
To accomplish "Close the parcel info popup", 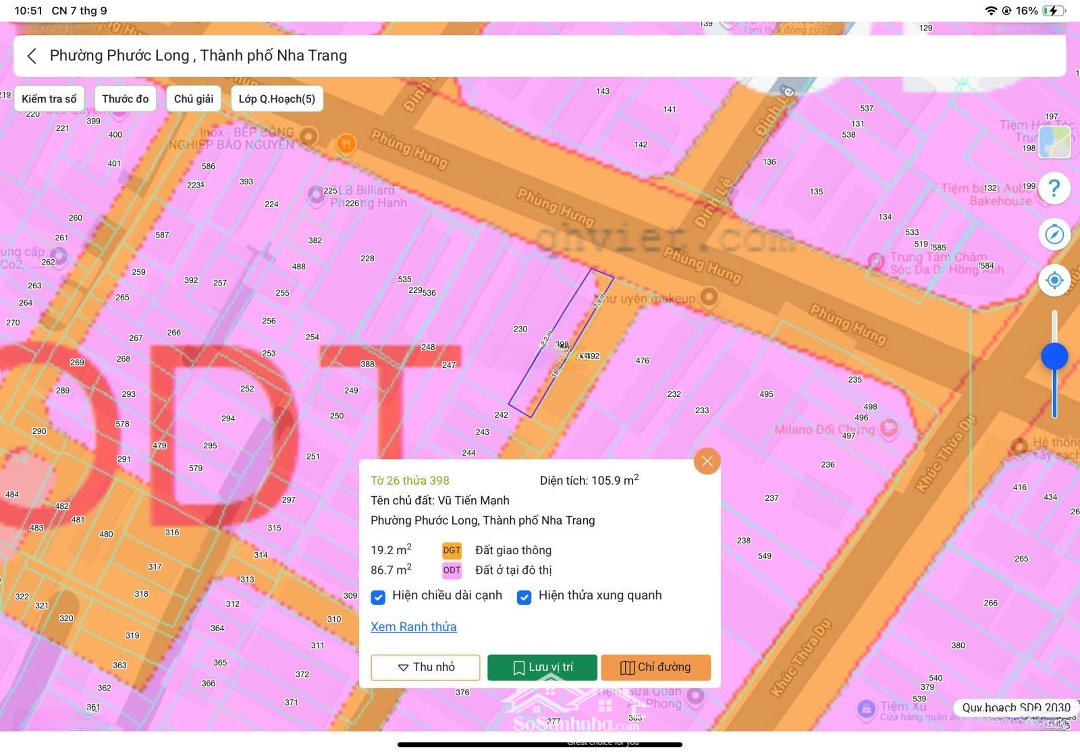I will pyautogui.click(x=707, y=461).
